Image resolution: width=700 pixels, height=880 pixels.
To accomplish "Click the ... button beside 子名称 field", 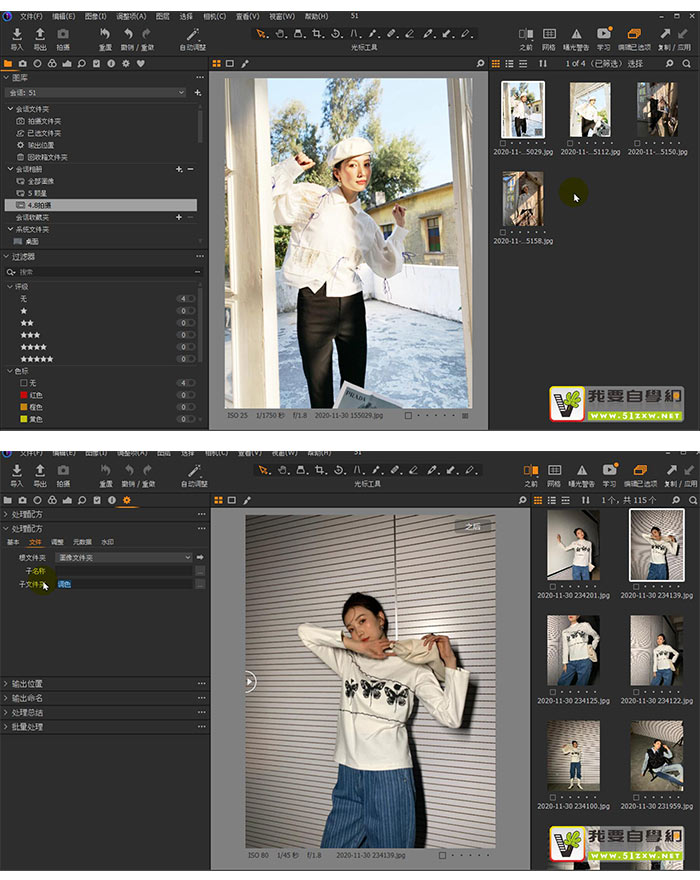I will [x=200, y=571].
